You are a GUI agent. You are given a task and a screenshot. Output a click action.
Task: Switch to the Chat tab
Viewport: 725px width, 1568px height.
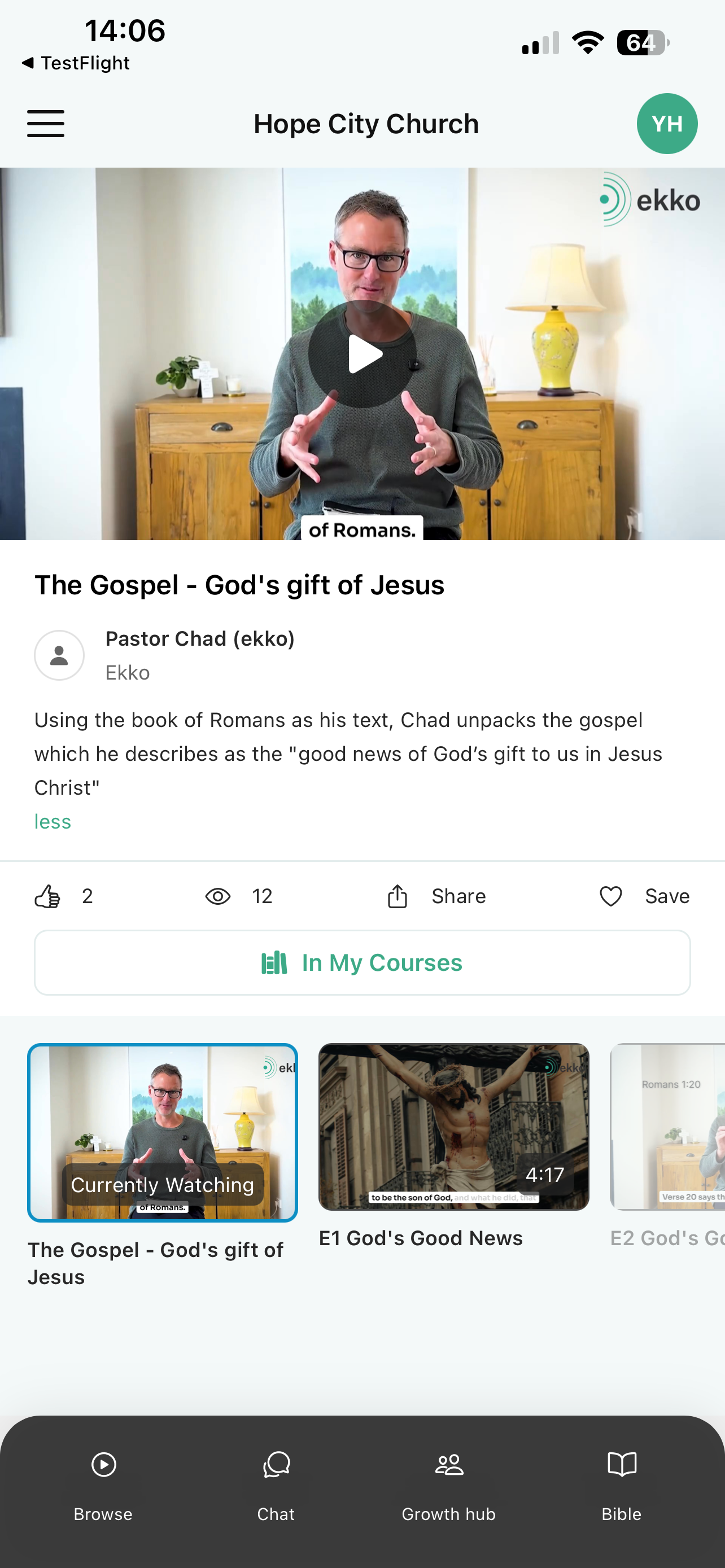coord(276,1487)
